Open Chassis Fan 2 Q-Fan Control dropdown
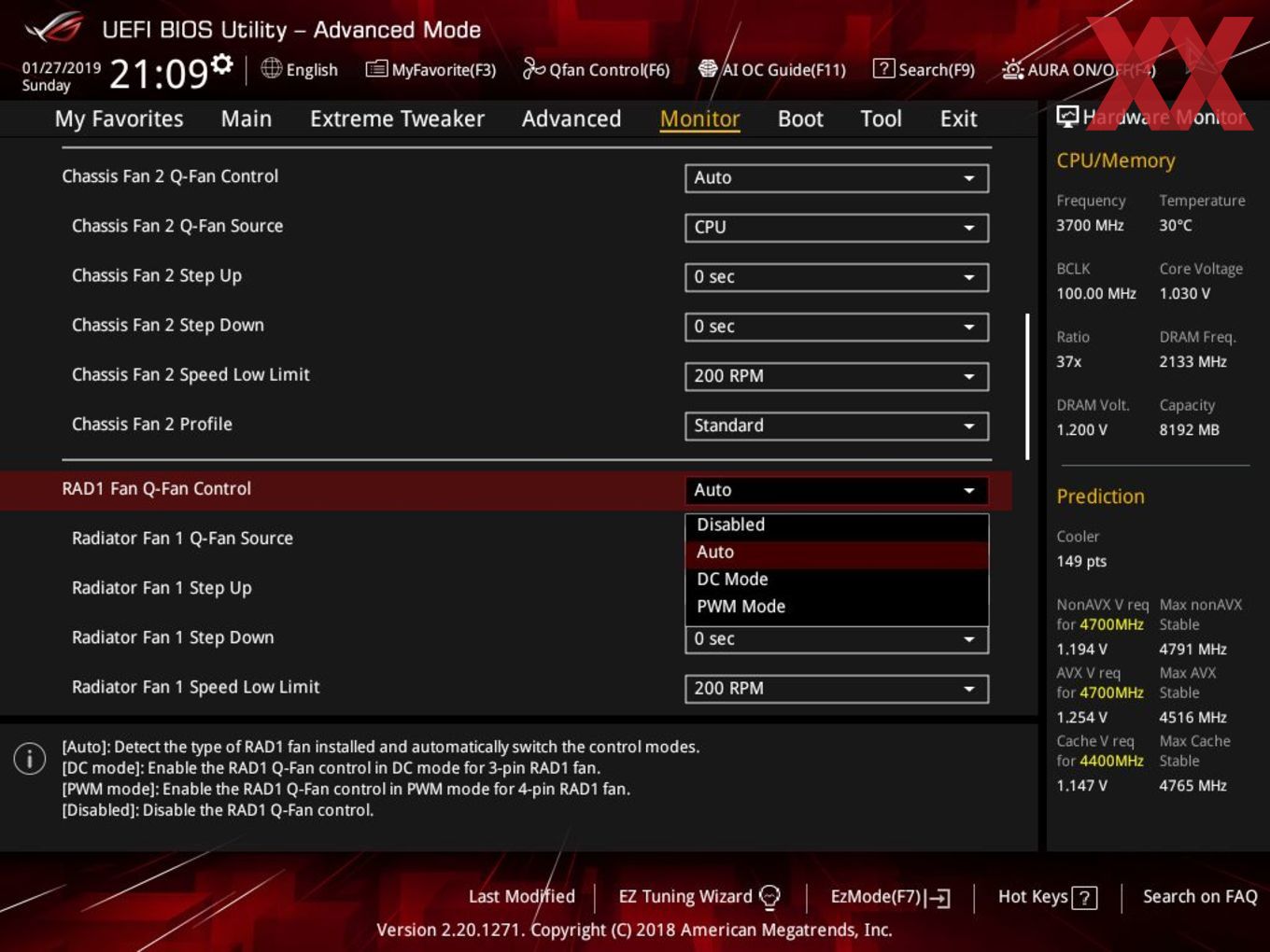The width and height of the screenshot is (1270, 952). pos(837,177)
